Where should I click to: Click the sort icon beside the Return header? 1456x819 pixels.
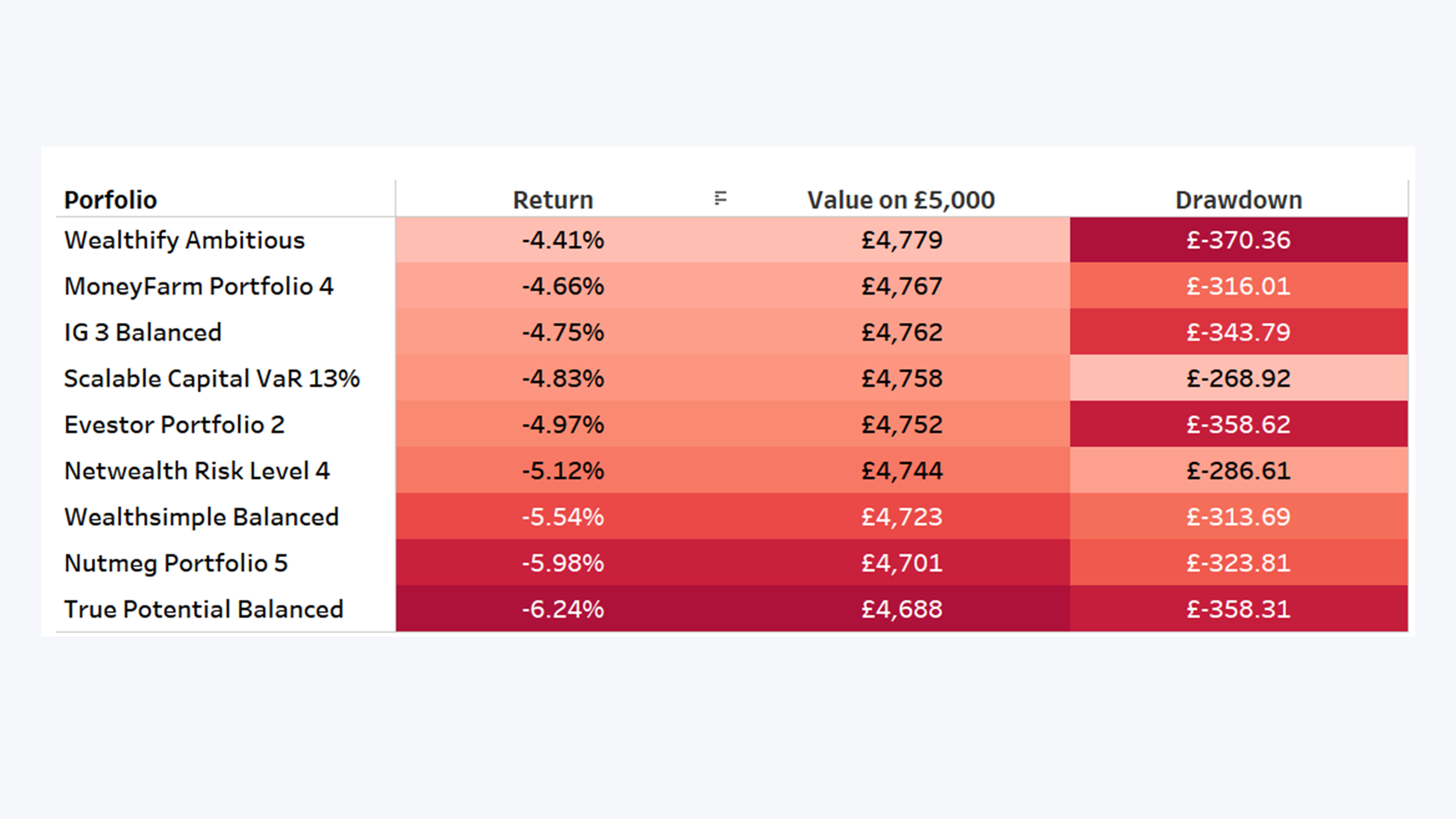click(x=720, y=198)
